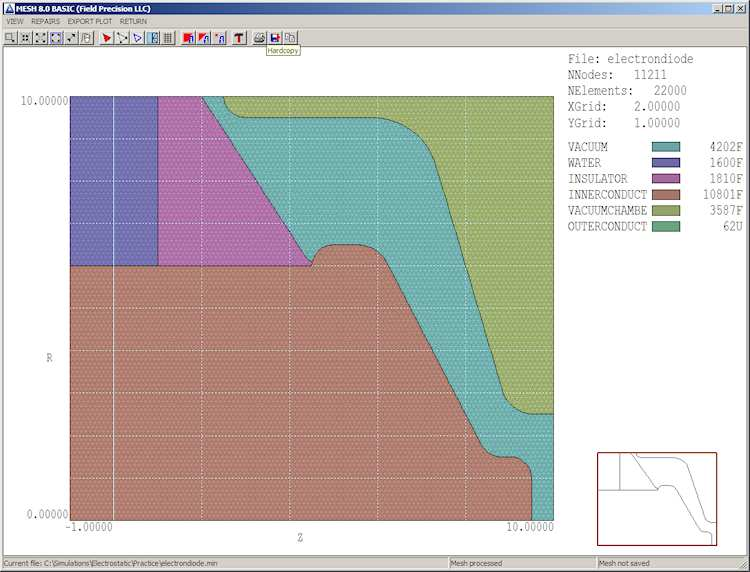Screen dimensions: 750x572
Task: Open the VIEW menu
Action: 15,21
